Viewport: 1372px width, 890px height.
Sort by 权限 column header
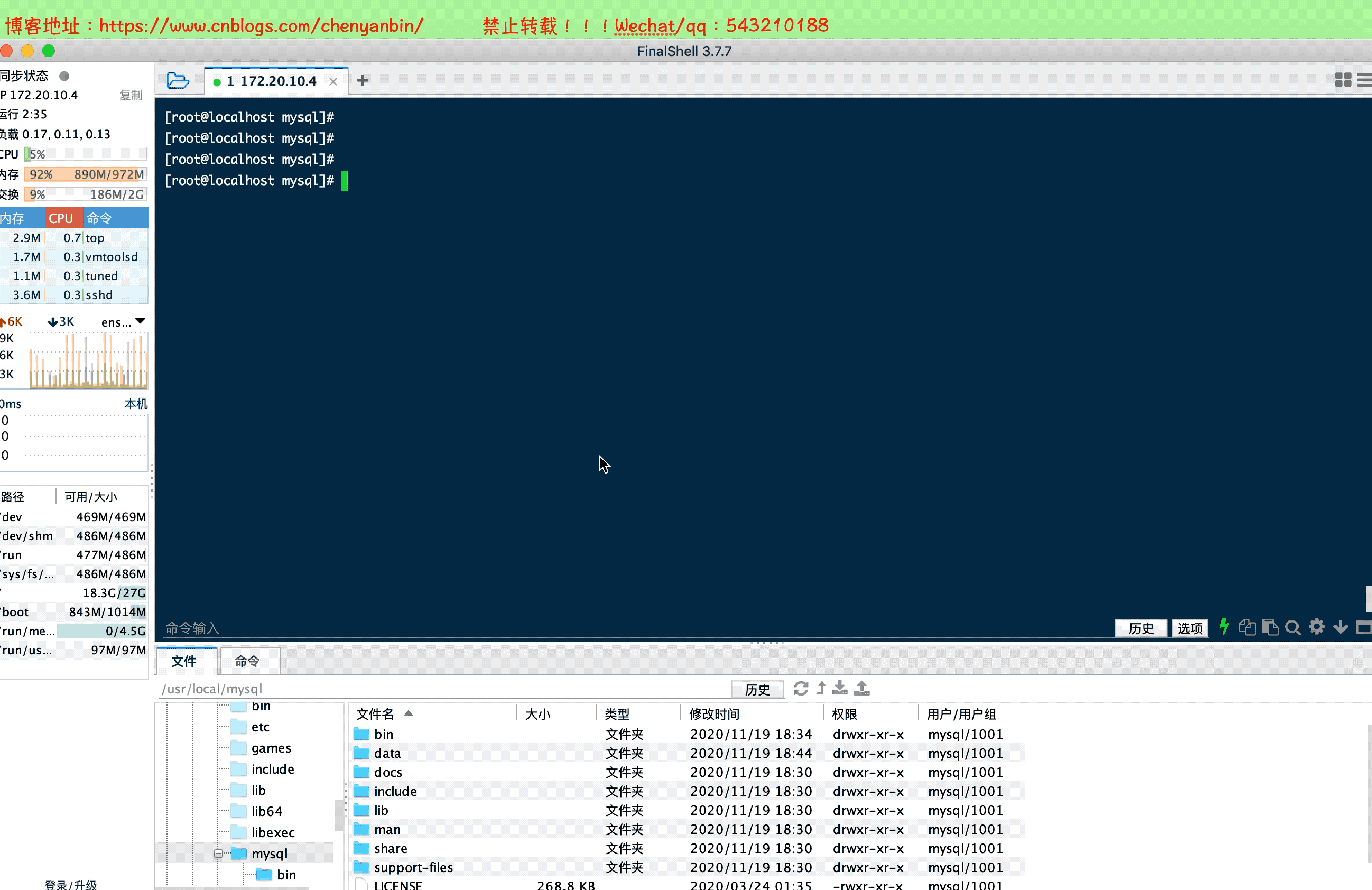pos(870,713)
